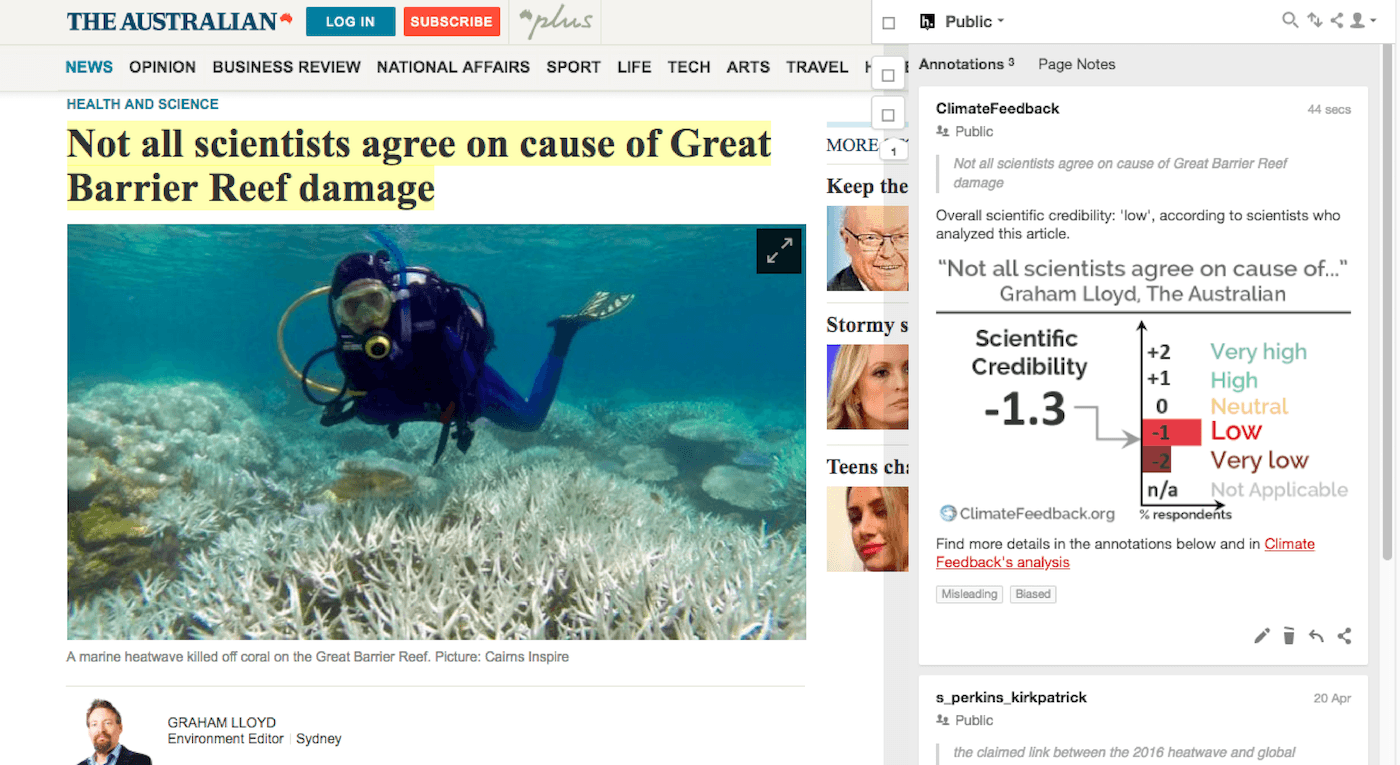Open the sort annotations icon
1400x765 pixels.
click(1314, 20)
